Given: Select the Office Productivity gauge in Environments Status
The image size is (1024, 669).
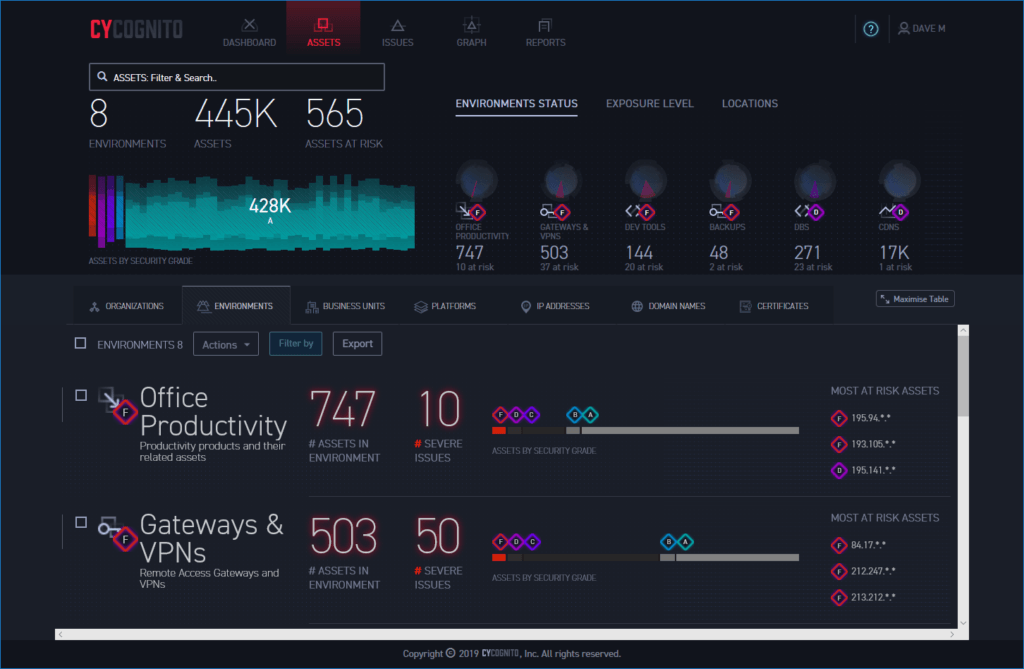Looking at the screenshot, I should 477,180.
